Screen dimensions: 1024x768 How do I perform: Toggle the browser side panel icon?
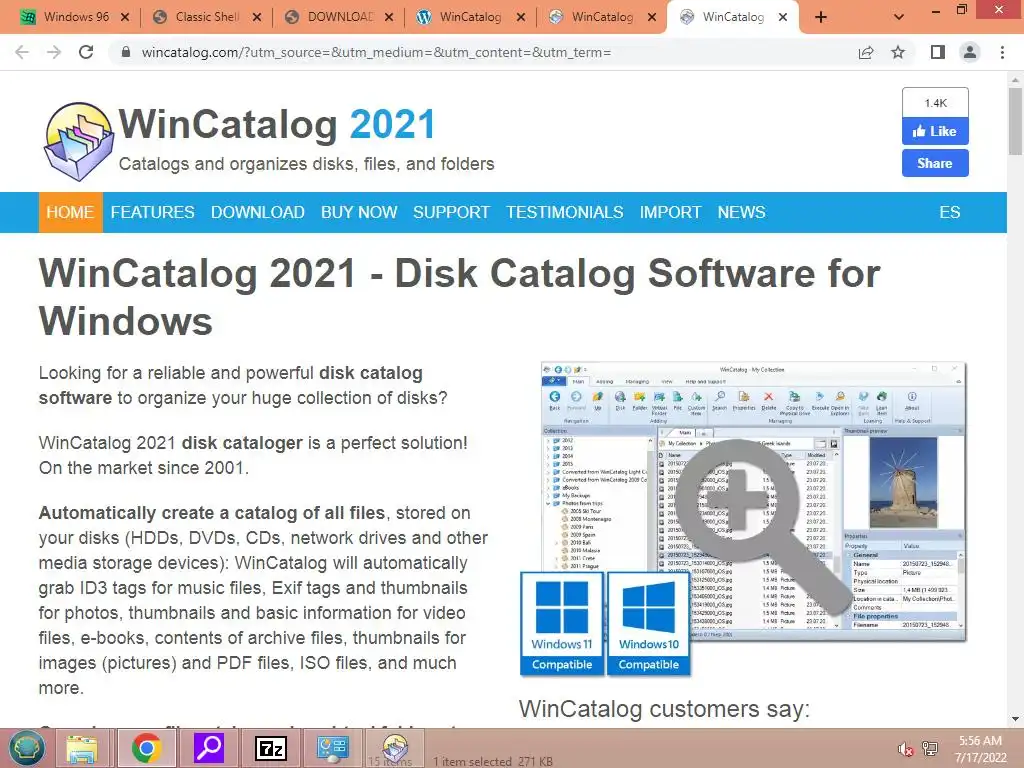tap(938, 52)
